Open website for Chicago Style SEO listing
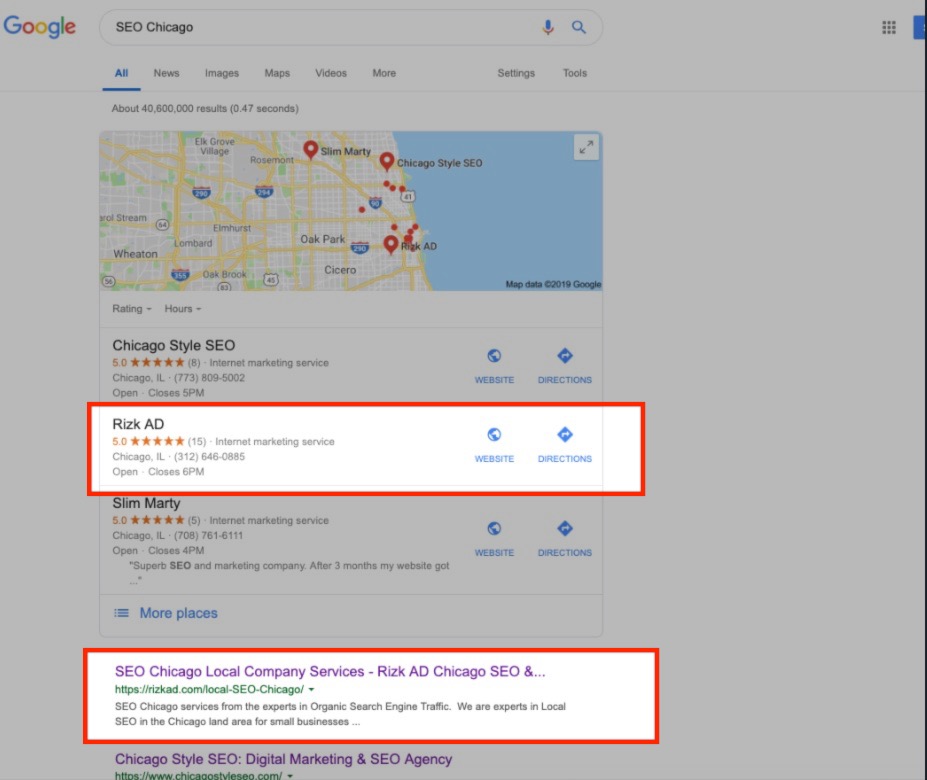The image size is (927, 780). 494,367
